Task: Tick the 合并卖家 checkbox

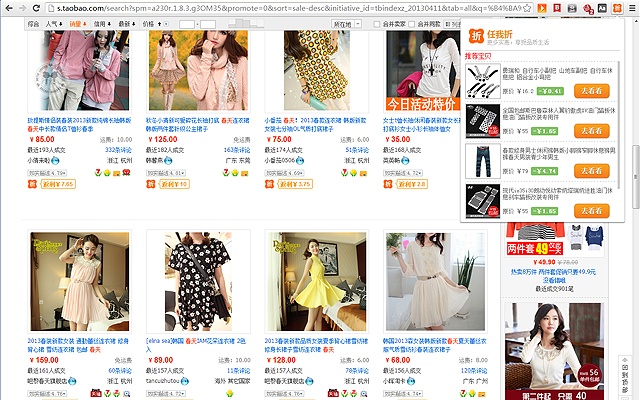Action: point(377,24)
